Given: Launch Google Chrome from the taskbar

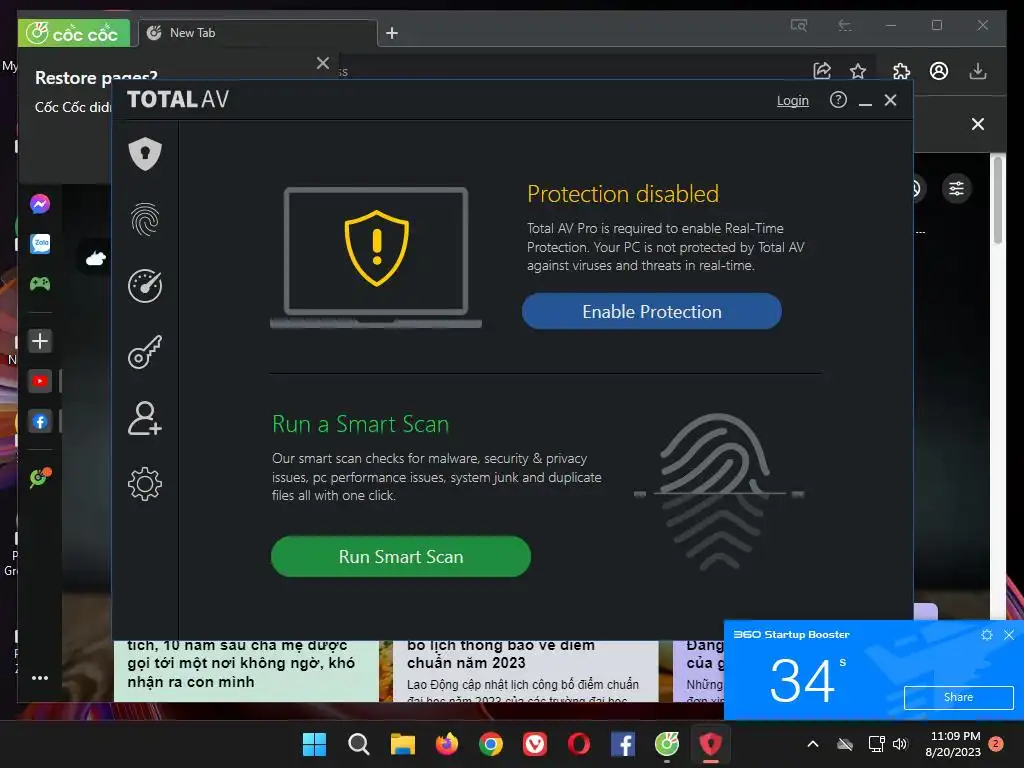Looking at the screenshot, I should point(490,744).
